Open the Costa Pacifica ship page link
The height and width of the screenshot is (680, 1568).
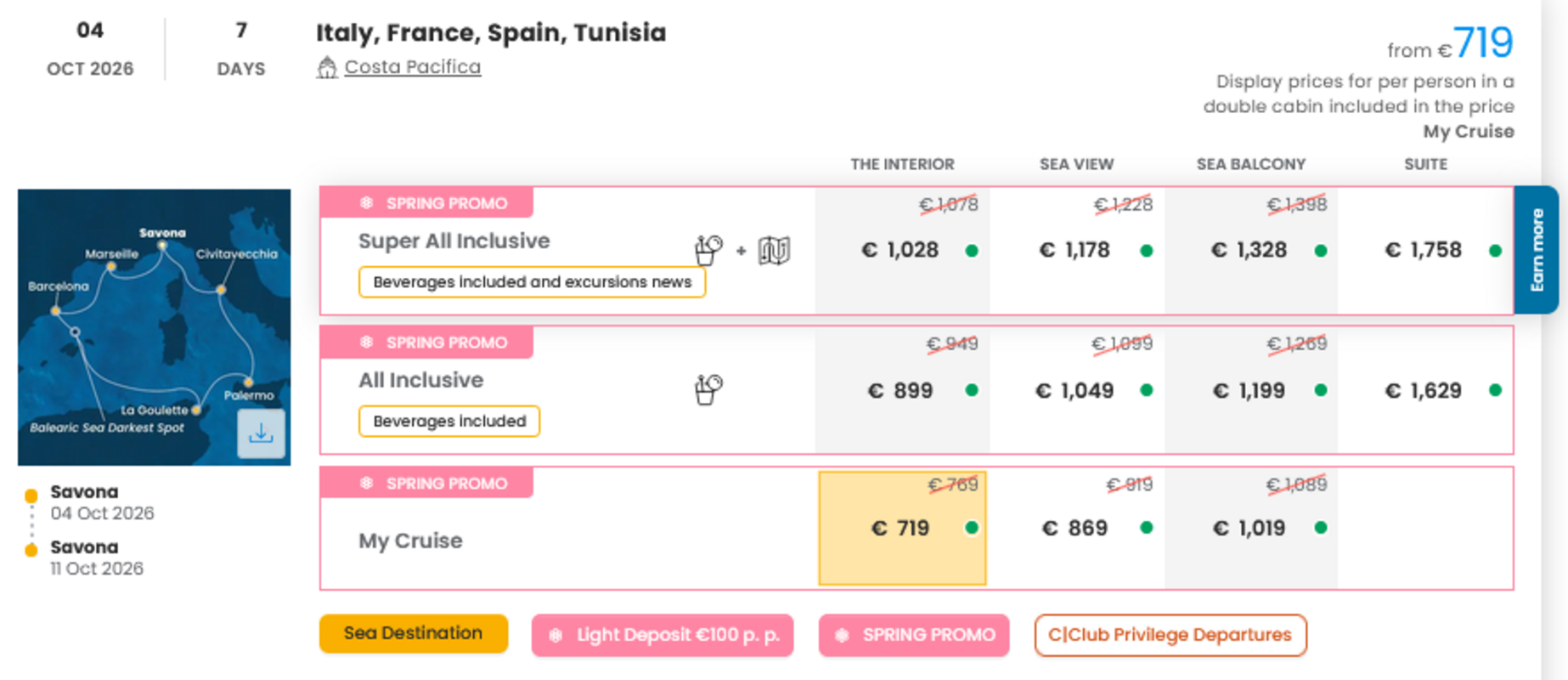[x=411, y=66]
